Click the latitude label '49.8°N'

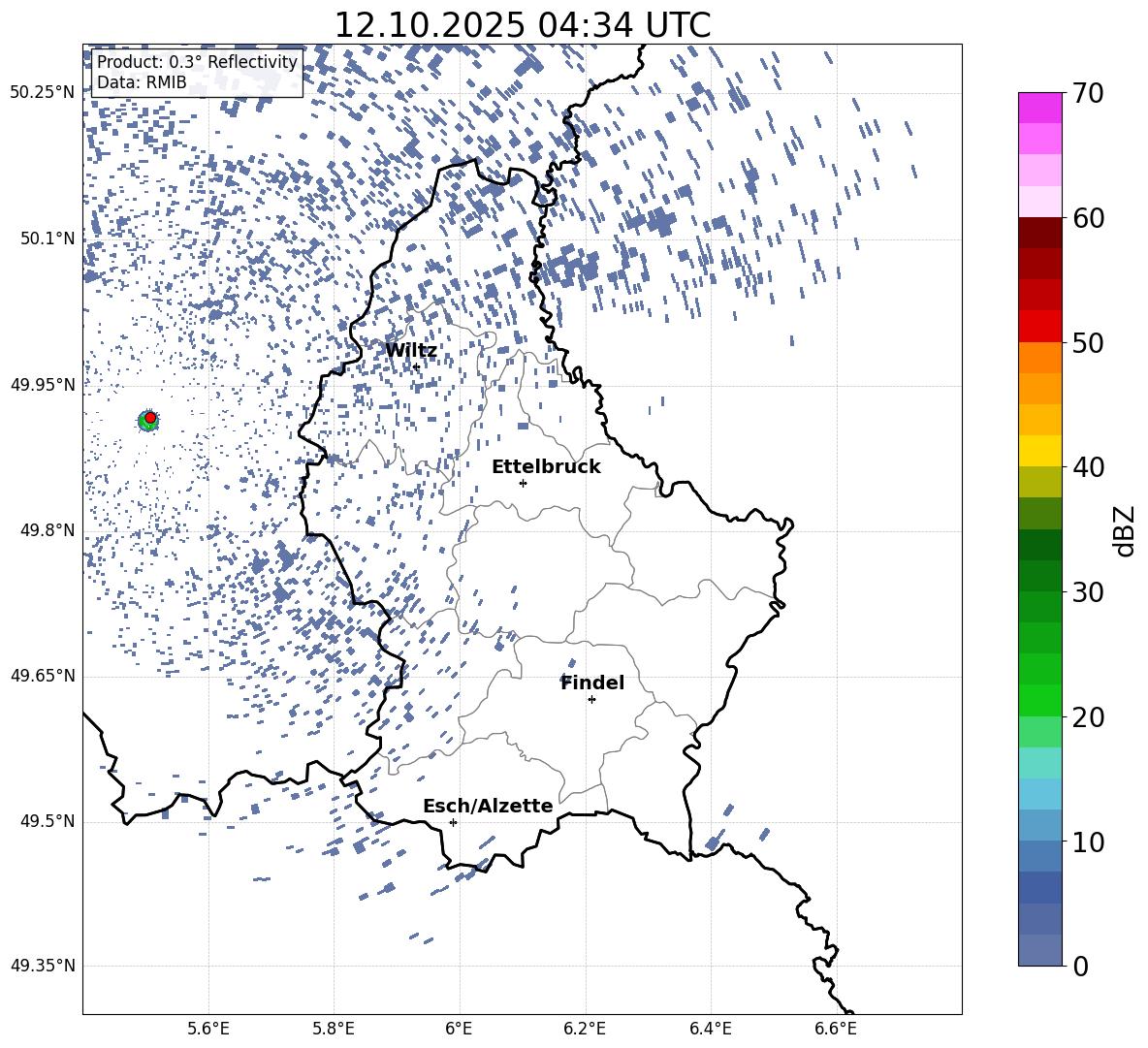[x=47, y=530]
